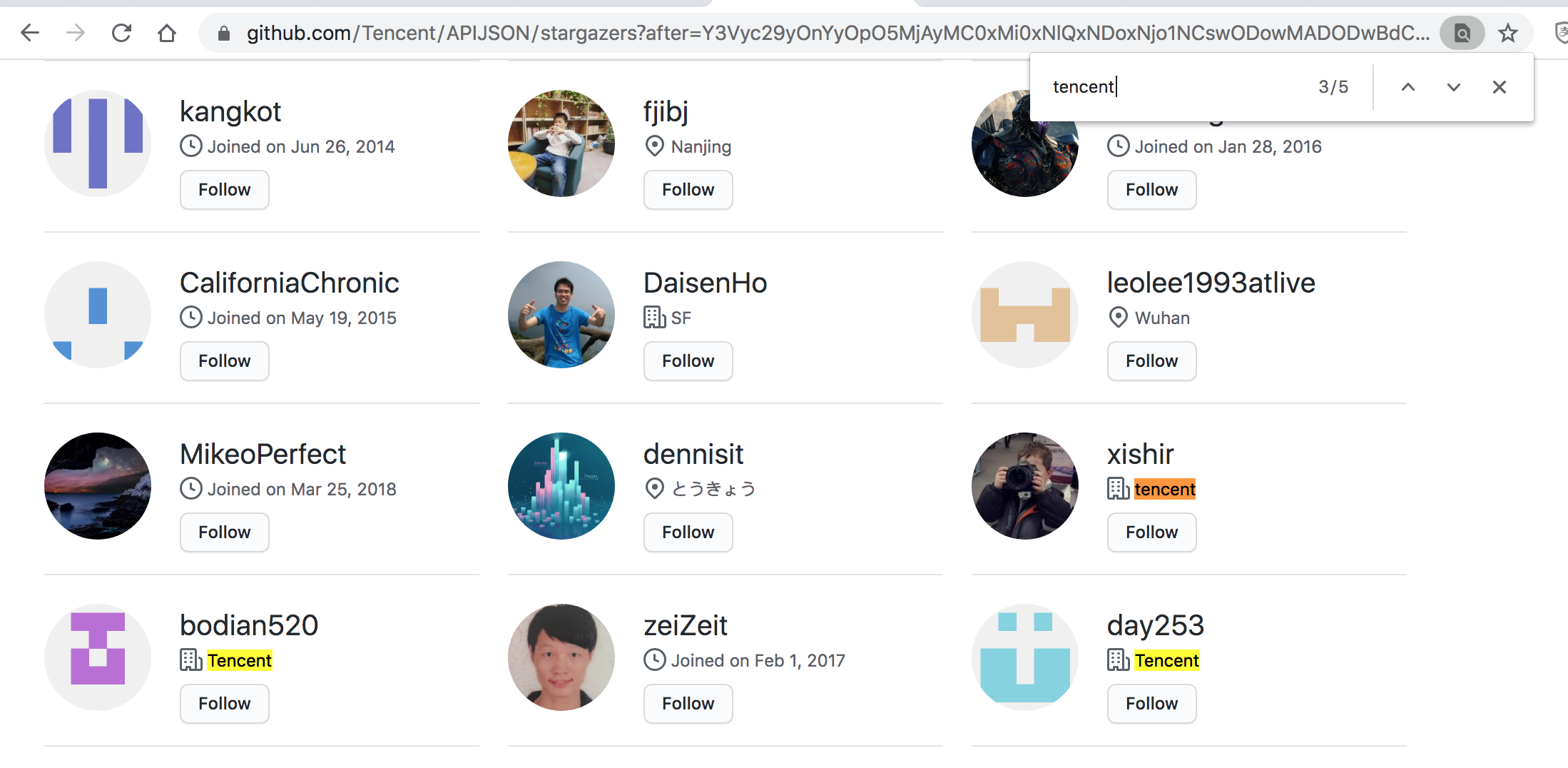Viewport: 1568px width, 768px height.
Task: Open CaliforniaChronic's profile
Action: click(289, 282)
